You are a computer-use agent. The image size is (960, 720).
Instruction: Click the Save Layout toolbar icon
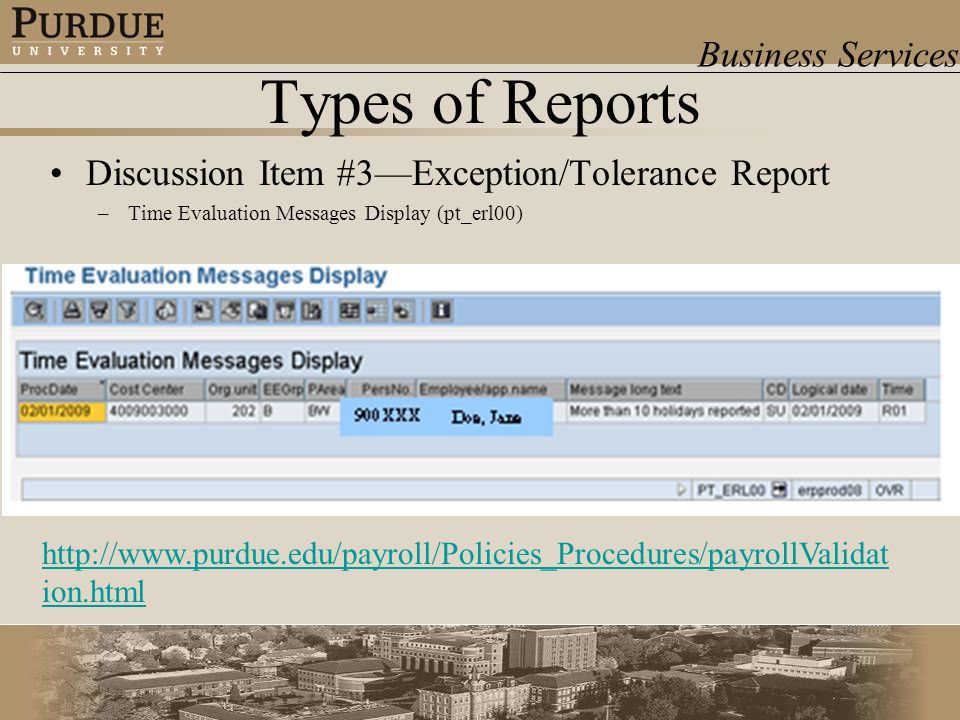point(403,311)
